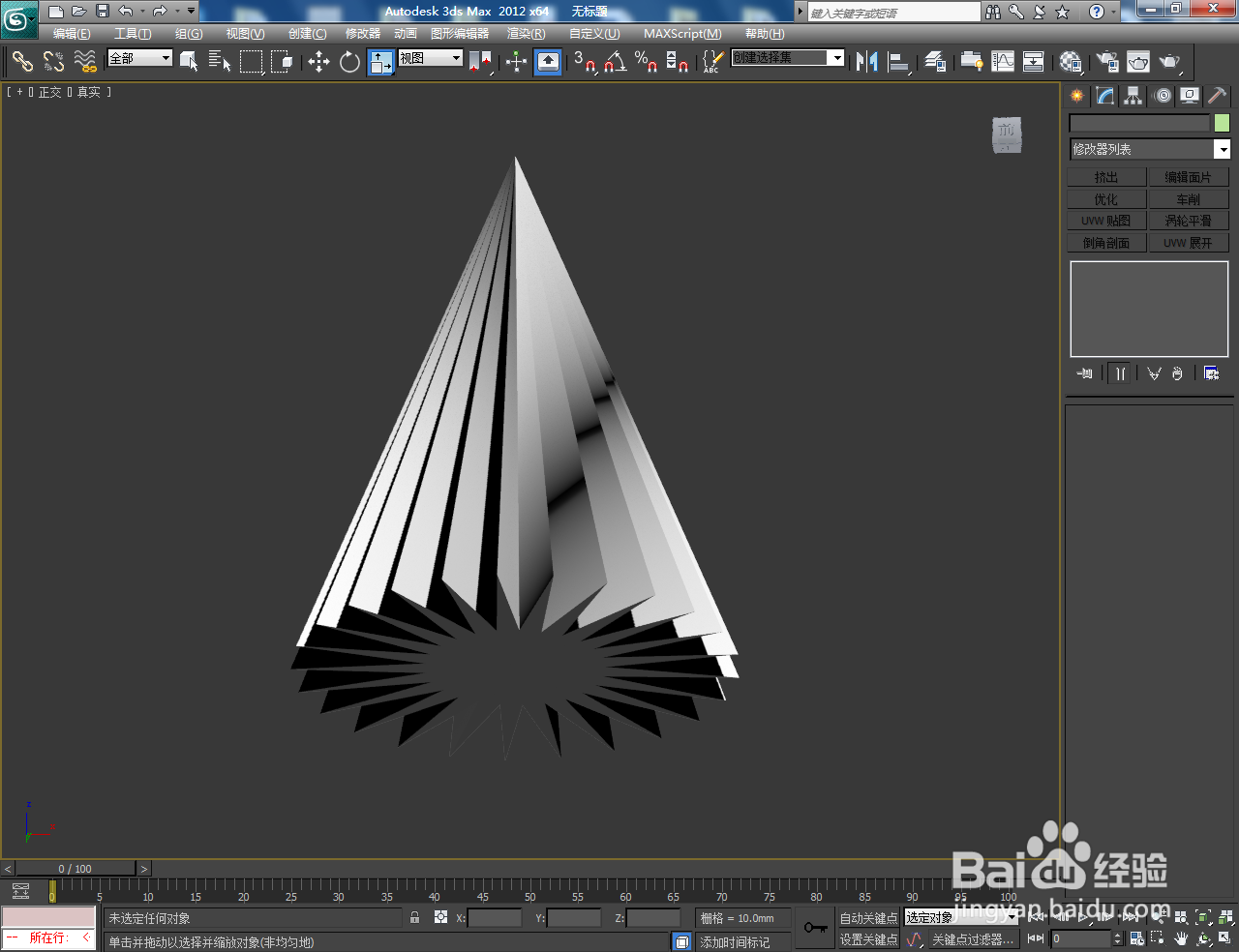This screenshot has height=952, width=1239.
Task: Open the 渲染 menu
Action: (x=526, y=34)
